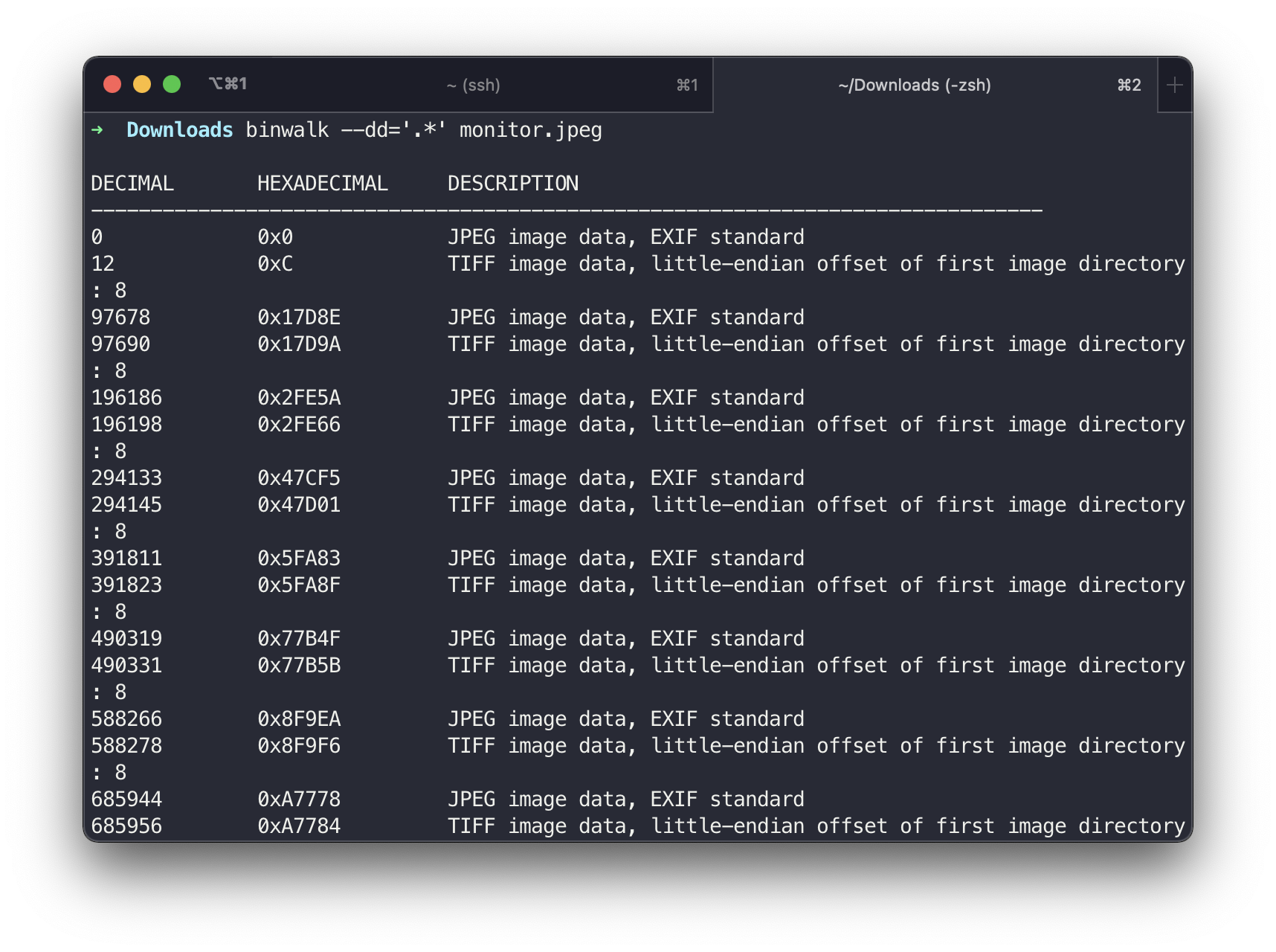This screenshot has width=1276, height=952.
Task: Click the decimal offset 294133
Action: (x=126, y=478)
